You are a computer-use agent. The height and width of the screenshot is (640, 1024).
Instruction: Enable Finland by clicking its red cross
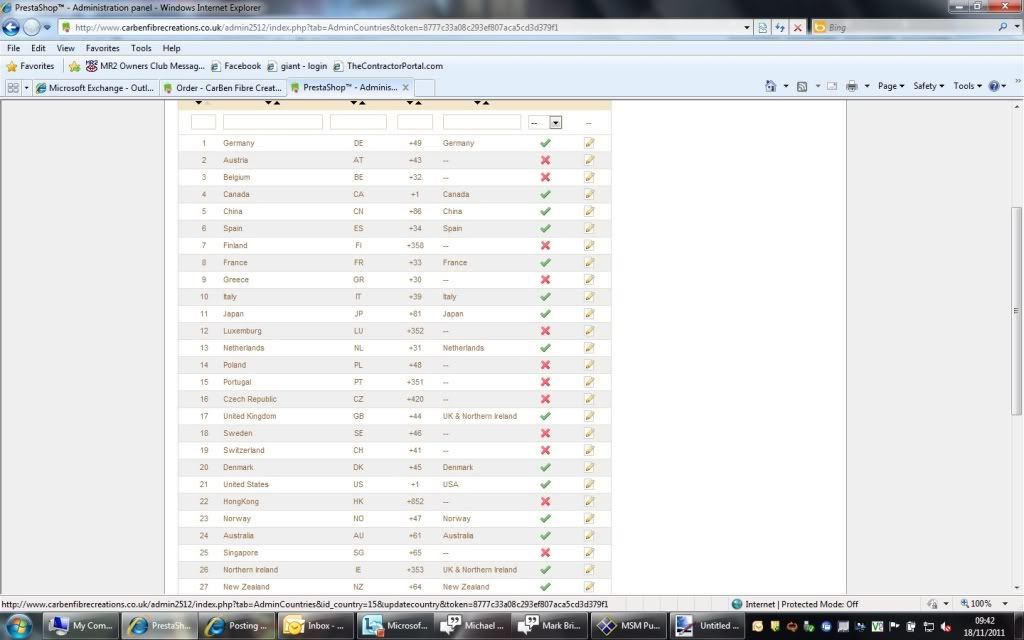point(545,245)
